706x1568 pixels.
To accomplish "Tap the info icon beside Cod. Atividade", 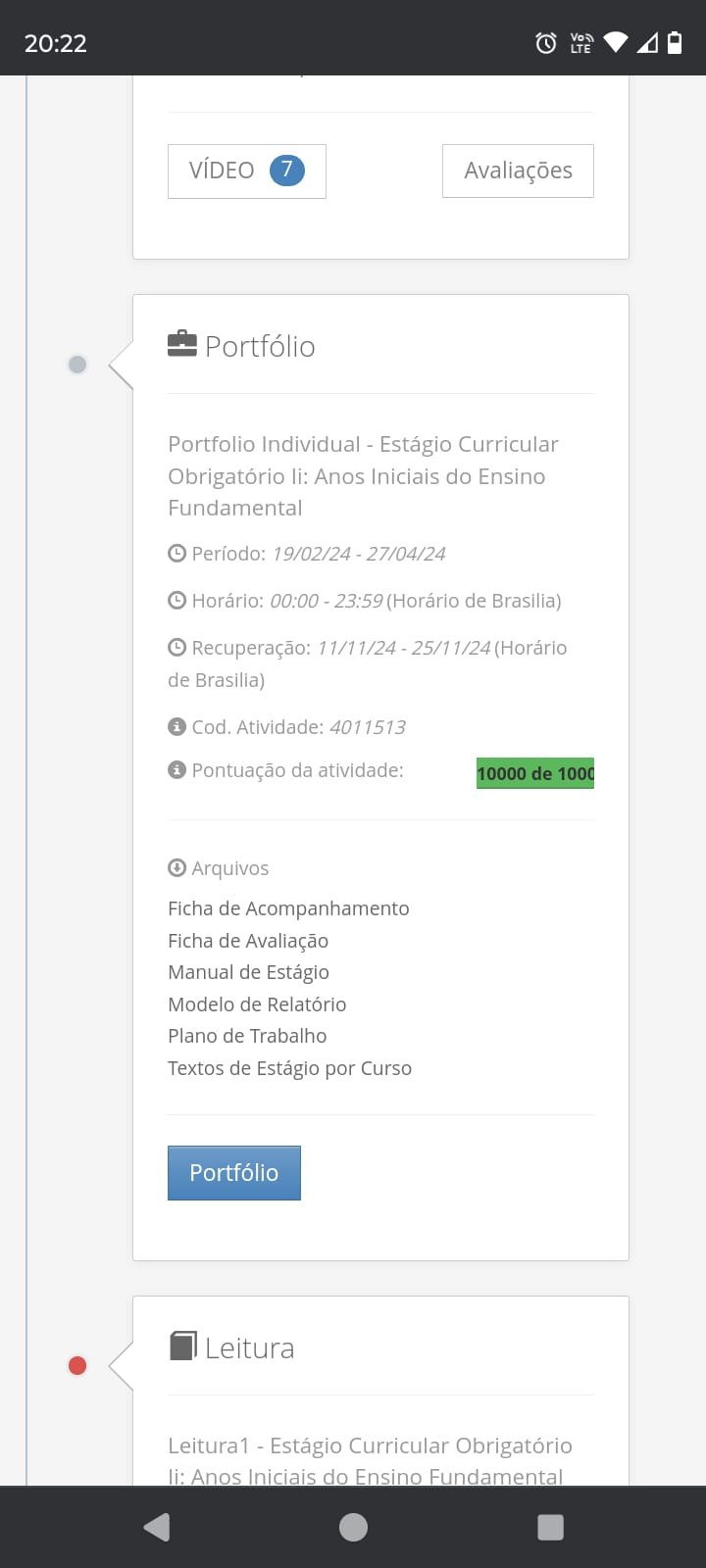I will pos(177,726).
